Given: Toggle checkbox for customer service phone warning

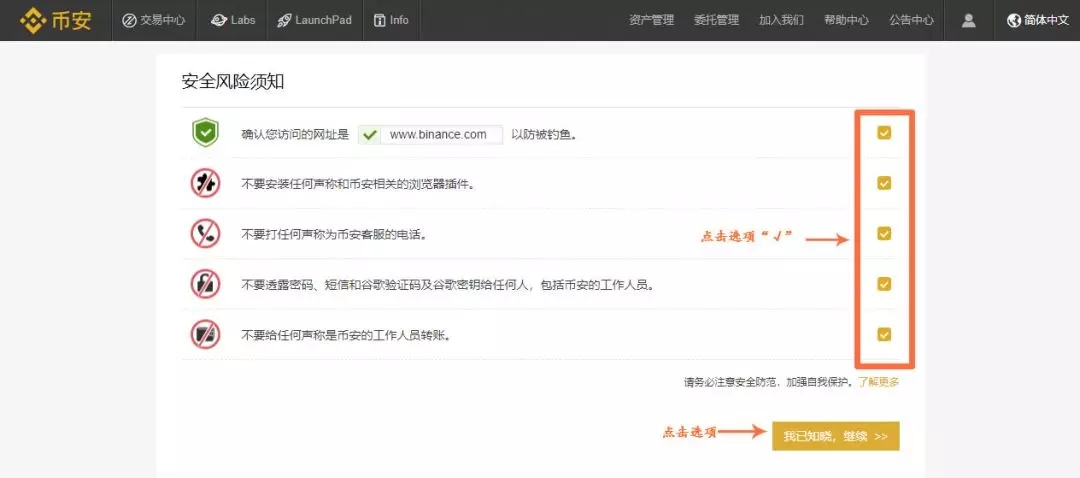Looking at the screenshot, I should (x=884, y=233).
